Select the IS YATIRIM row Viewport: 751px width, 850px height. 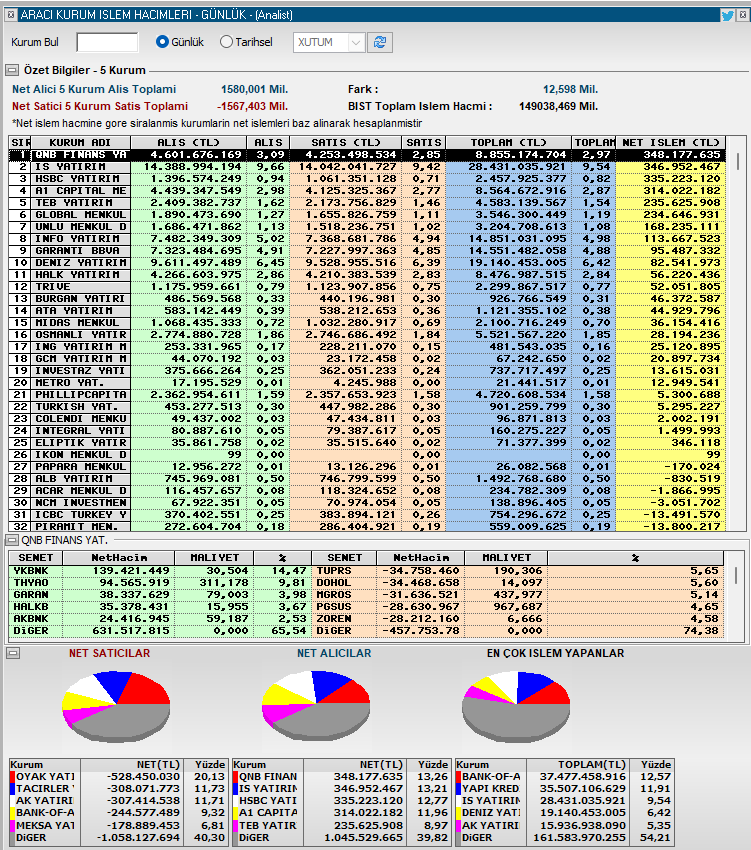coord(367,167)
